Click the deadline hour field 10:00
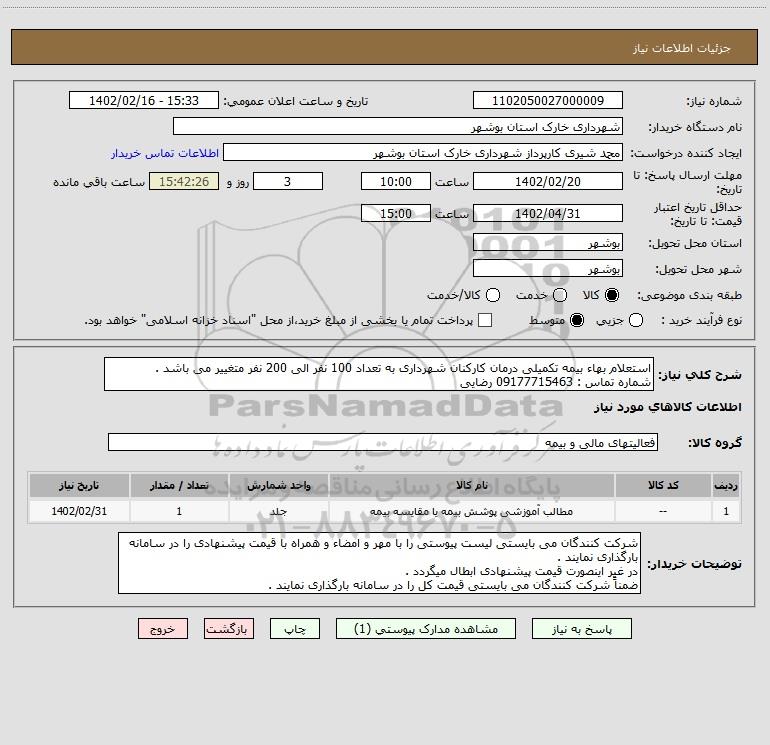The width and height of the screenshot is (770, 745). [396, 182]
